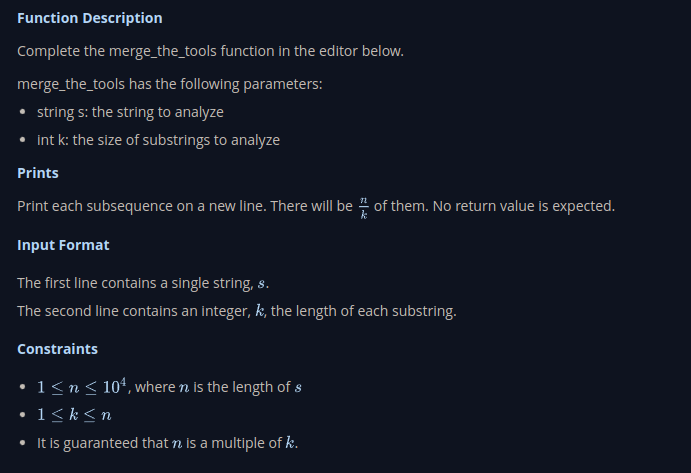Click the Constraints heading
The width and height of the screenshot is (691, 473).
[x=57, y=349]
